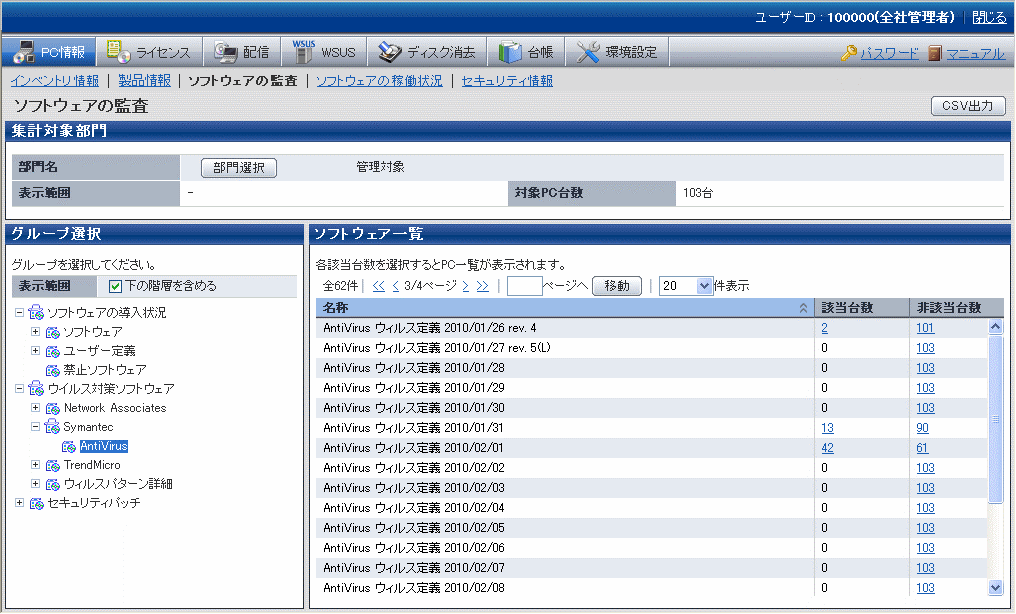Click the software list scrollbar down arrow

pos(995,588)
